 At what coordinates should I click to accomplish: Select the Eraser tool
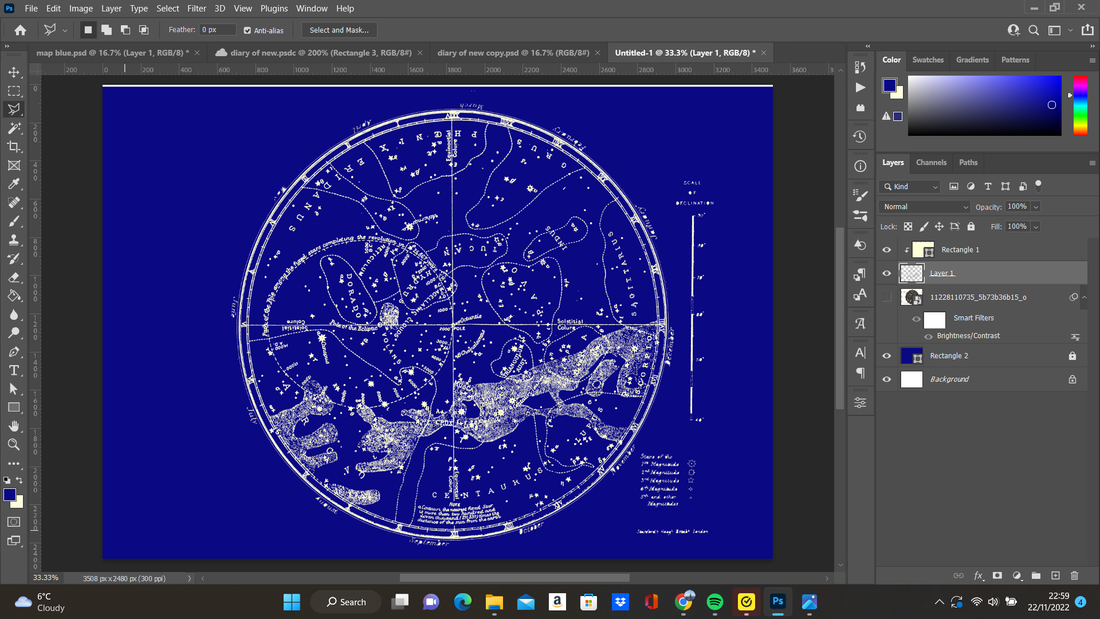14,277
